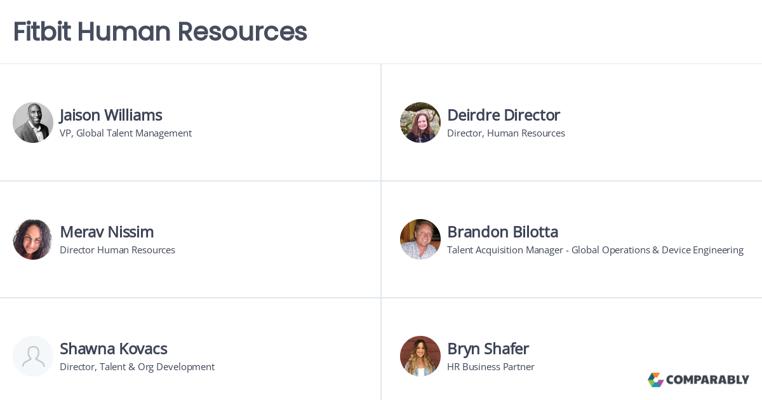View Merav Nissim's round profile photo
Image resolution: width=762 pixels, height=400 pixels.
(x=33, y=239)
